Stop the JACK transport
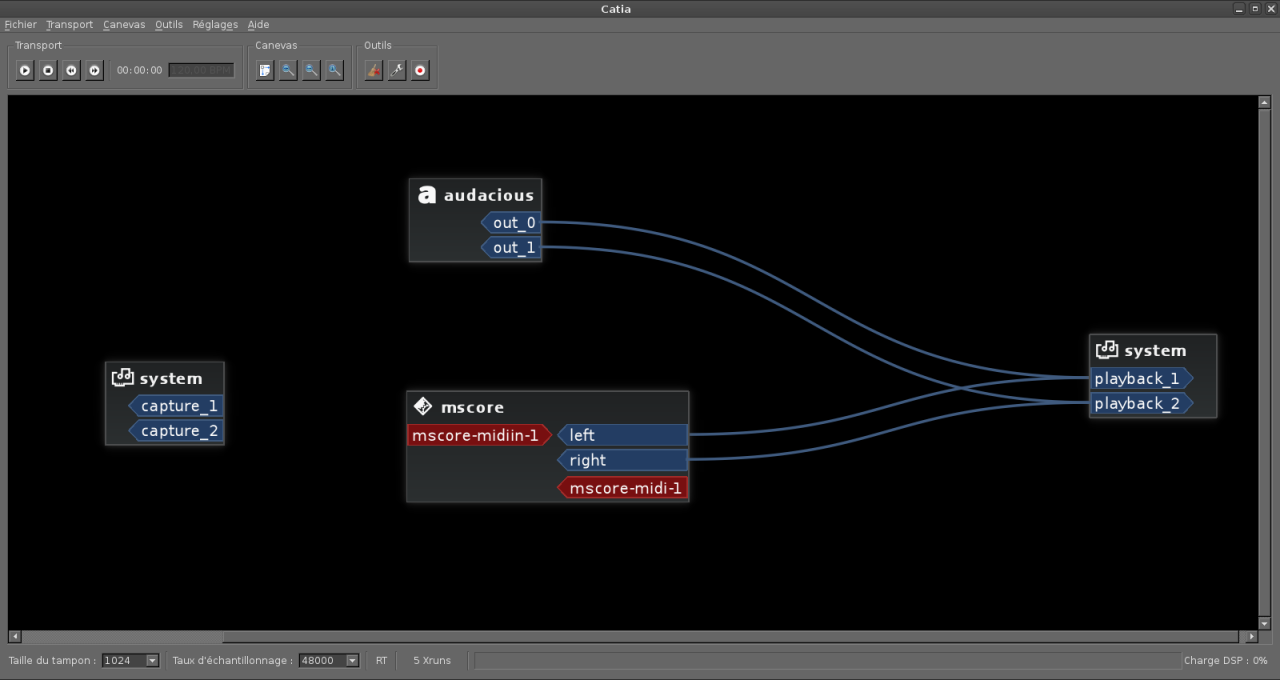This screenshot has height=680, width=1280. coord(48,70)
